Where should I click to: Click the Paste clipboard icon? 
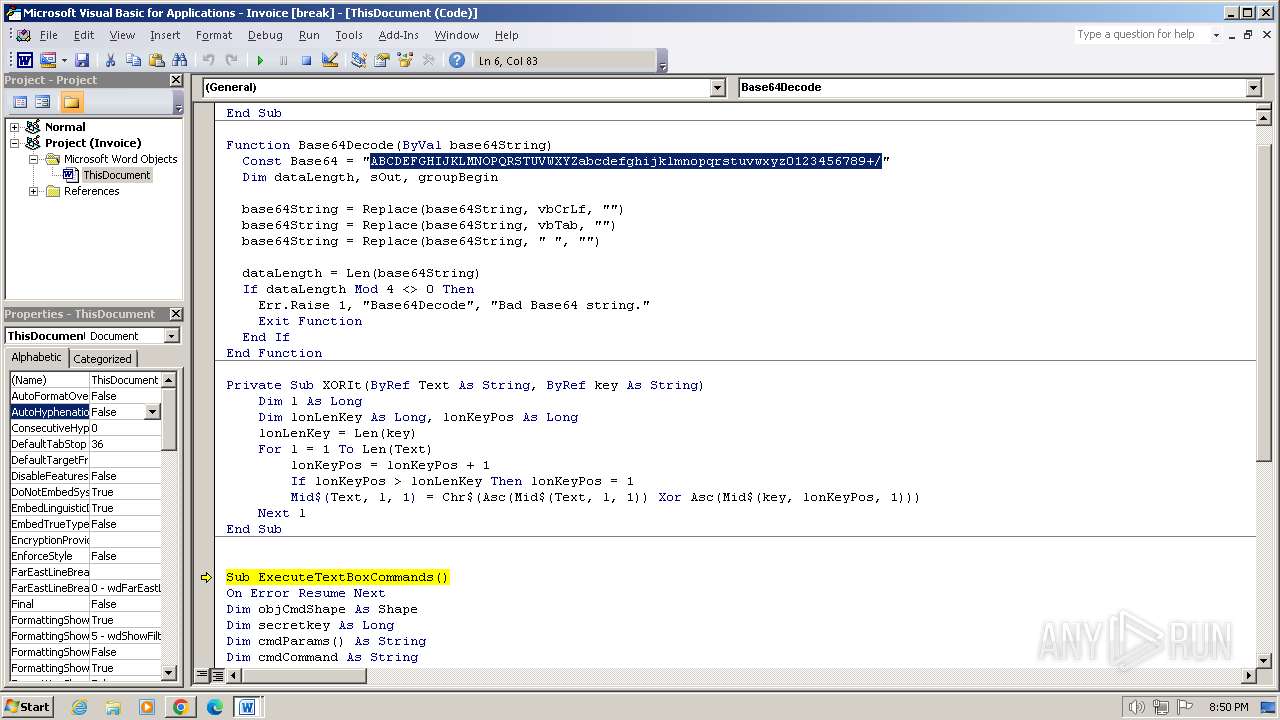coord(156,61)
